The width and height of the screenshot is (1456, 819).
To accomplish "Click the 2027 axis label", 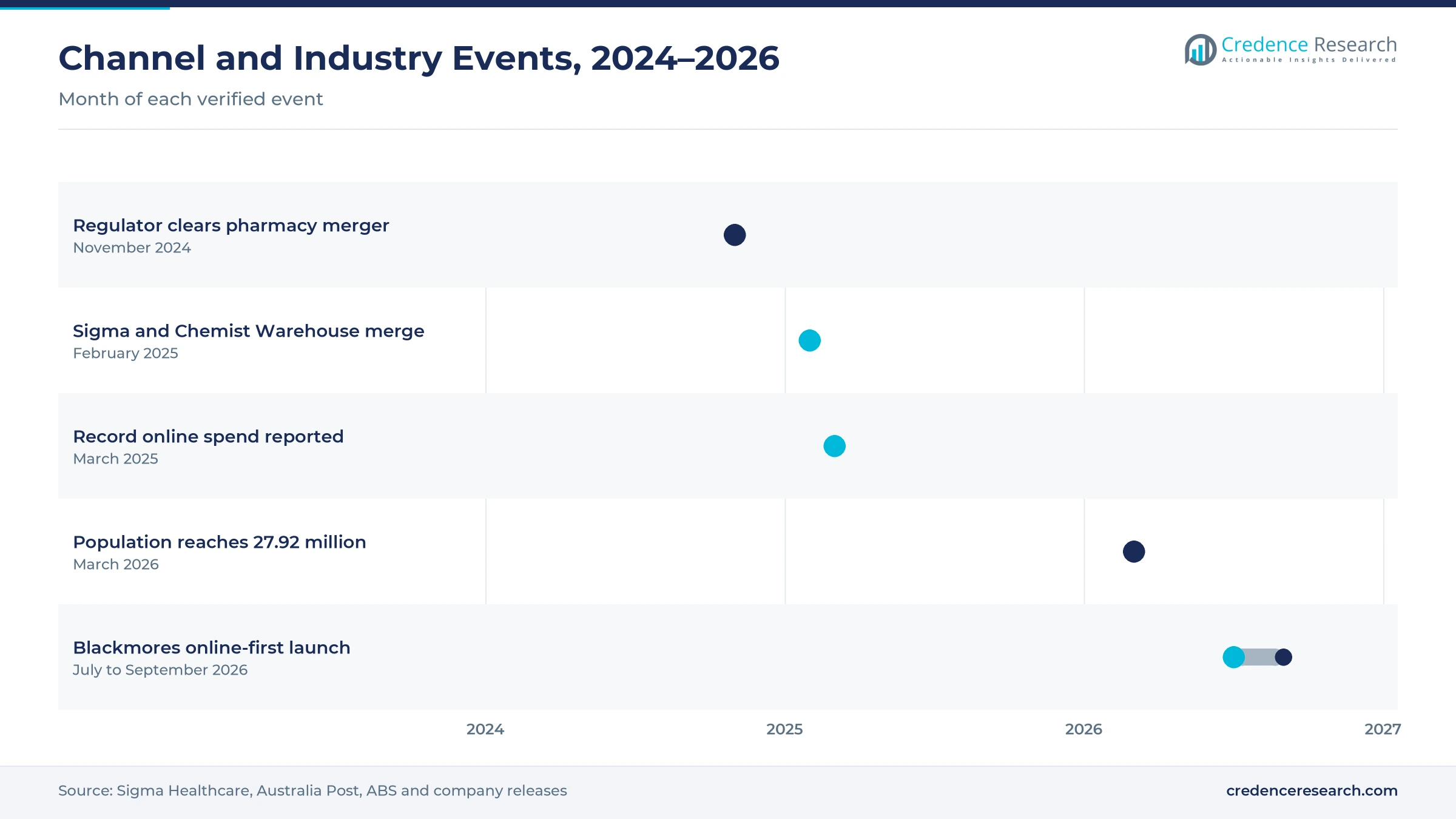I will pyautogui.click(x=1383, y=729).
